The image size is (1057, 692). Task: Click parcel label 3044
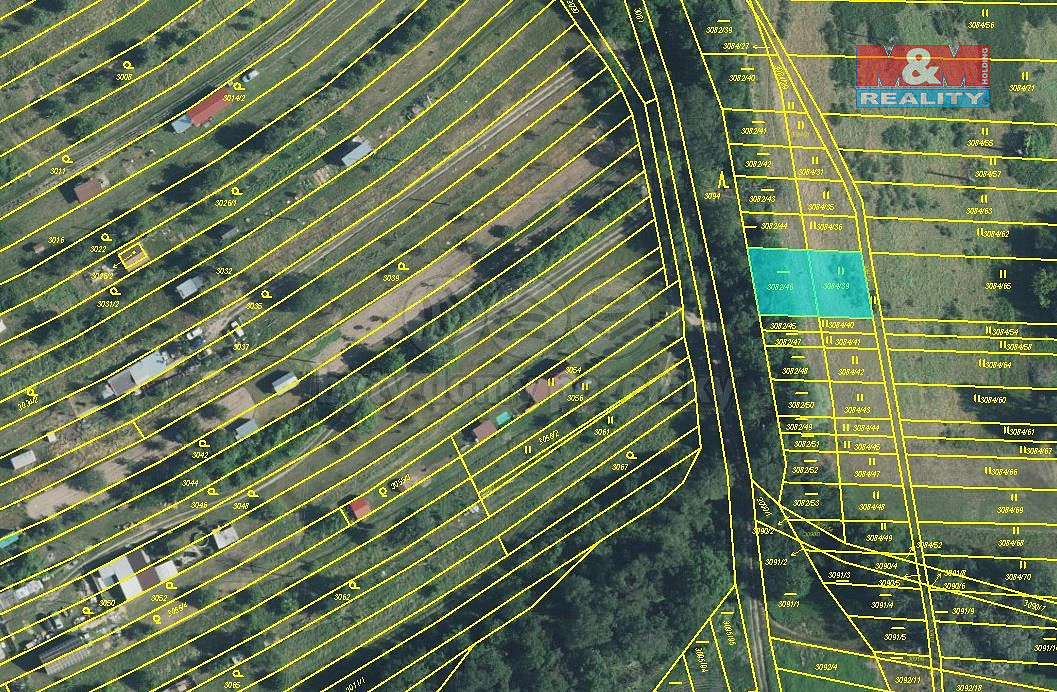pyautogui.click(x=189, y=483)
